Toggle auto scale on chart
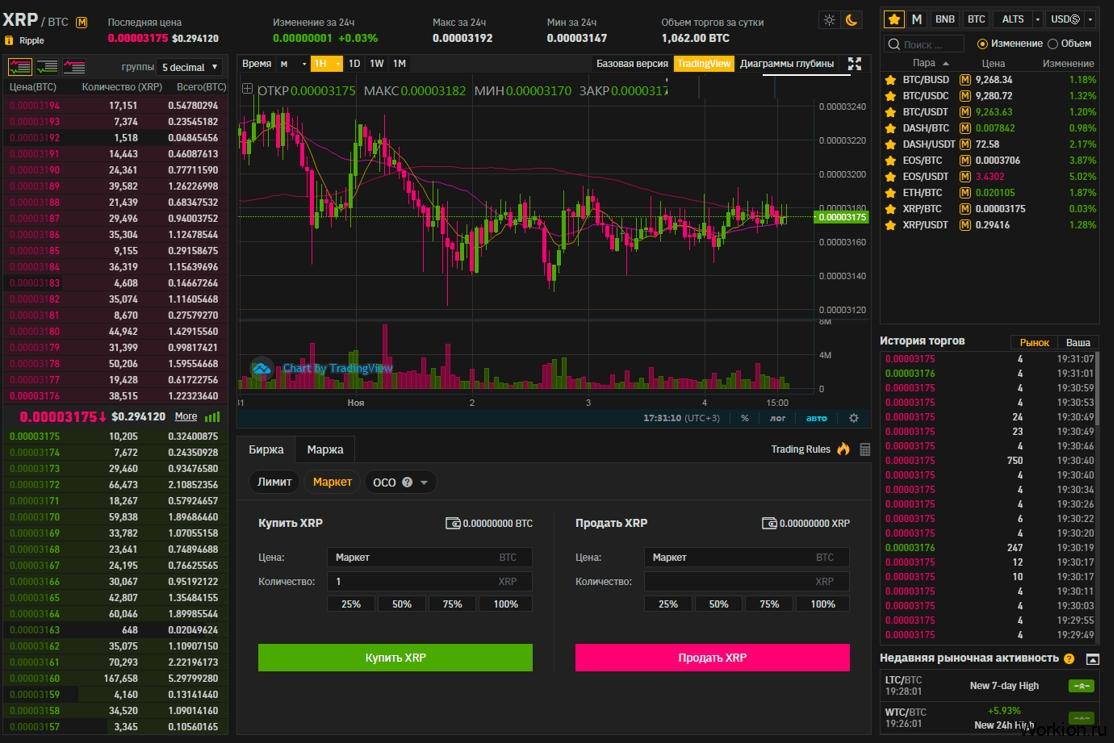 [816, 418]
